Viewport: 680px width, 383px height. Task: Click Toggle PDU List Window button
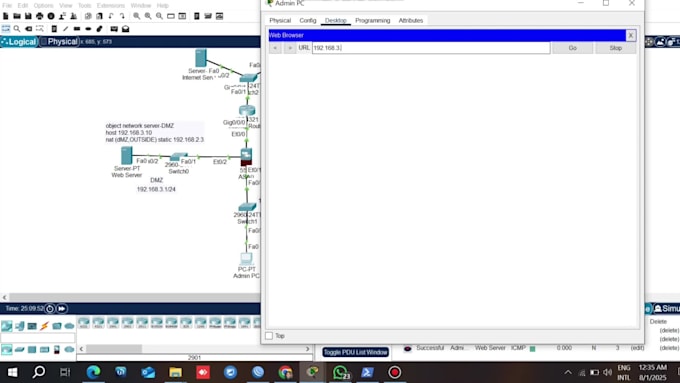(355, 352)
